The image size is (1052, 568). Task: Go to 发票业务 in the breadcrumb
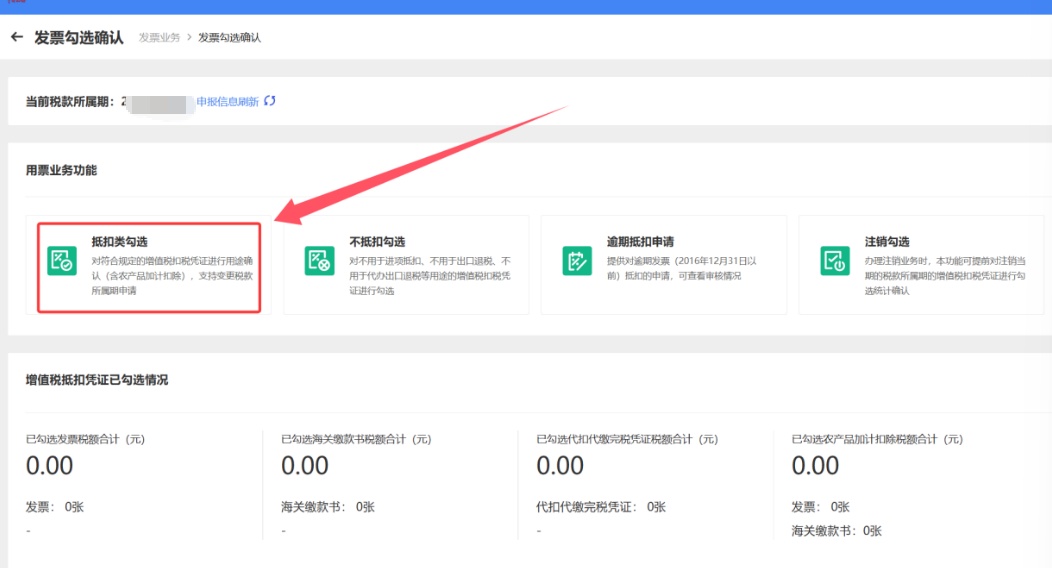click(x=159, y=38)
